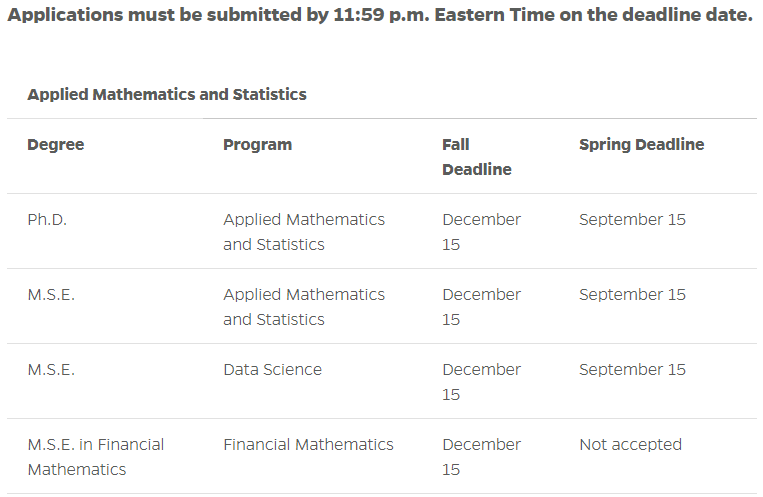Select the Ph.D. degree cell
This screenshot has width=763, height=497.
click(x=47, y=220)
